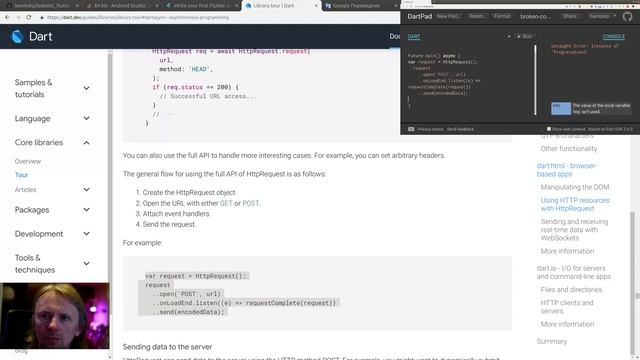
Task: Open the GitHub icon in DartPad
Action: tap(627, 16)
